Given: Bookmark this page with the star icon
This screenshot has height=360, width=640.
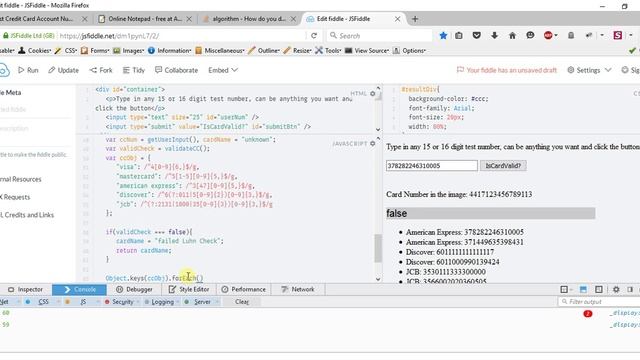Looking at the screenshot, I should click(x=443, y=36).
